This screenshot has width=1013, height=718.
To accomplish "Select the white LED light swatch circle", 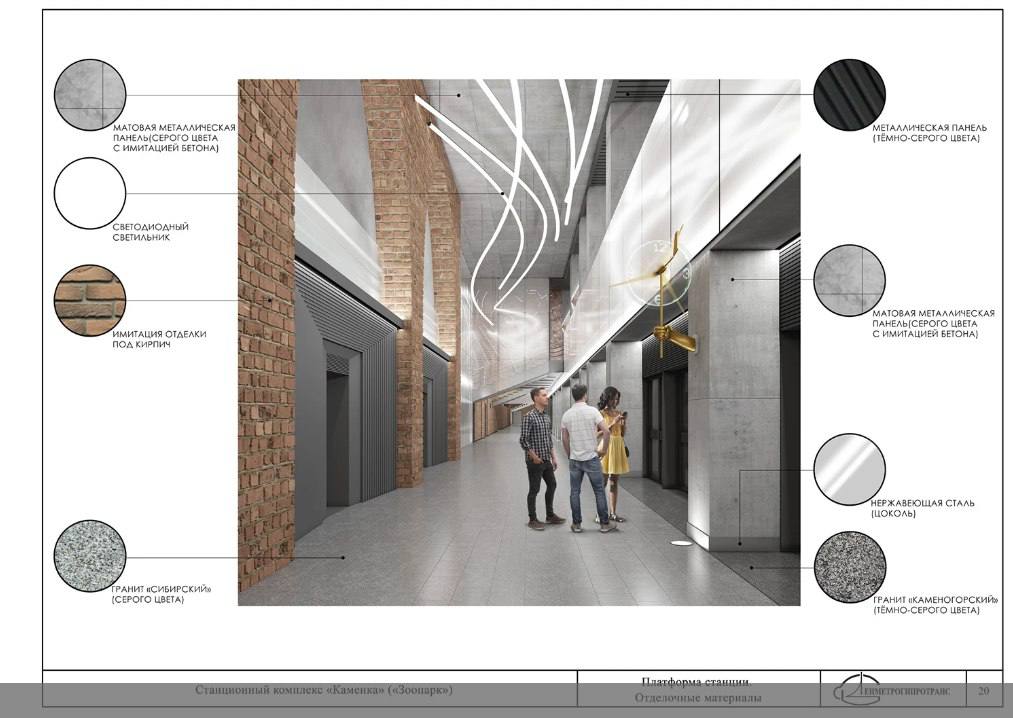I will (x=90, y=194).
